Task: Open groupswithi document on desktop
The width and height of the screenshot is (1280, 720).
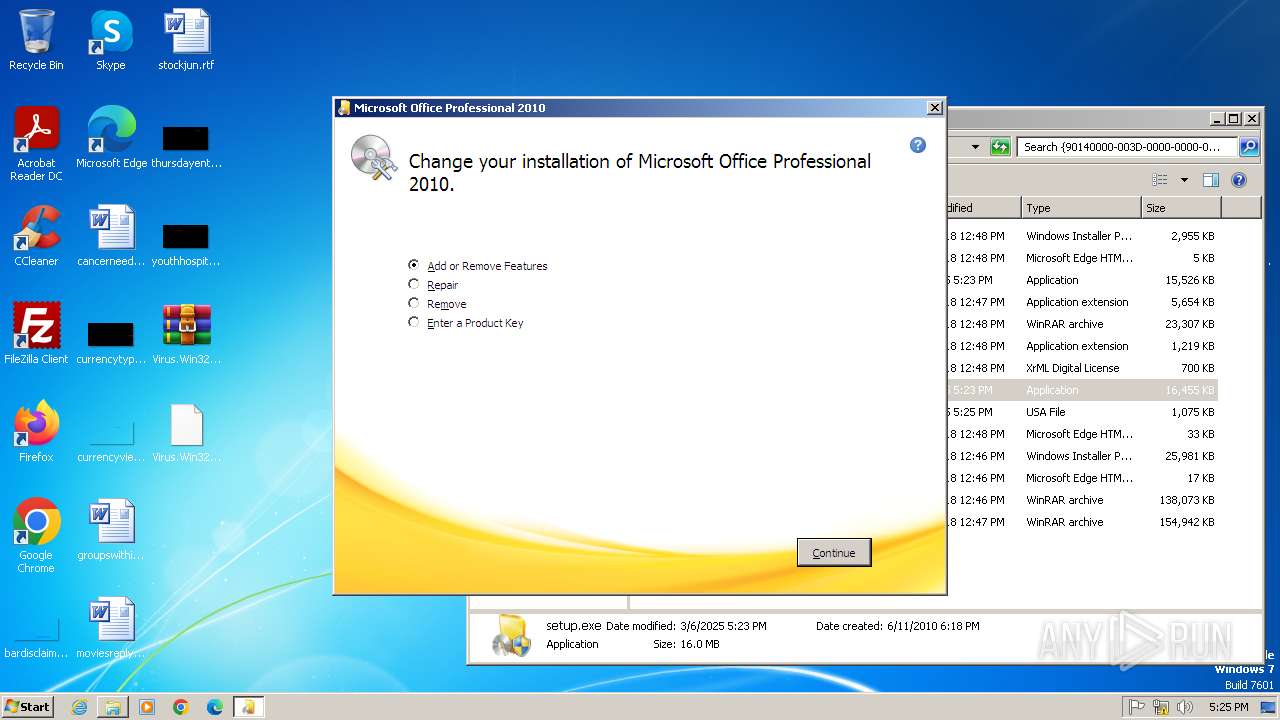Action: click(111, 531)
